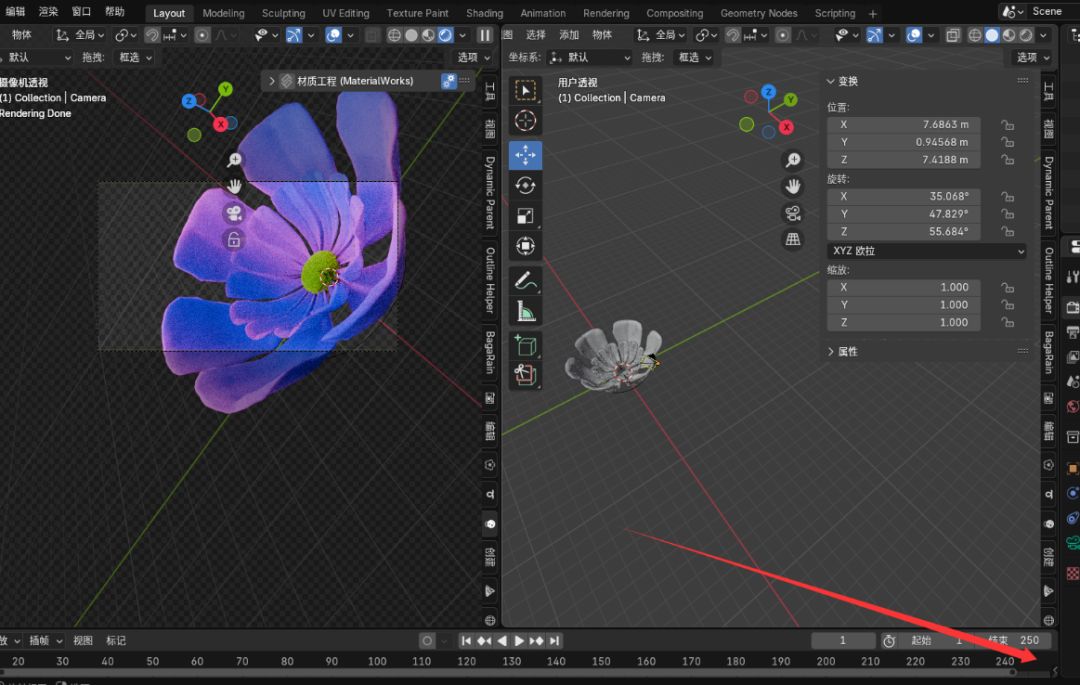This screenshot has height=685, width=1080.
Task: Switch to the Sculpting workspace tab
Action: pyautogui.click(x=283, y=14)
